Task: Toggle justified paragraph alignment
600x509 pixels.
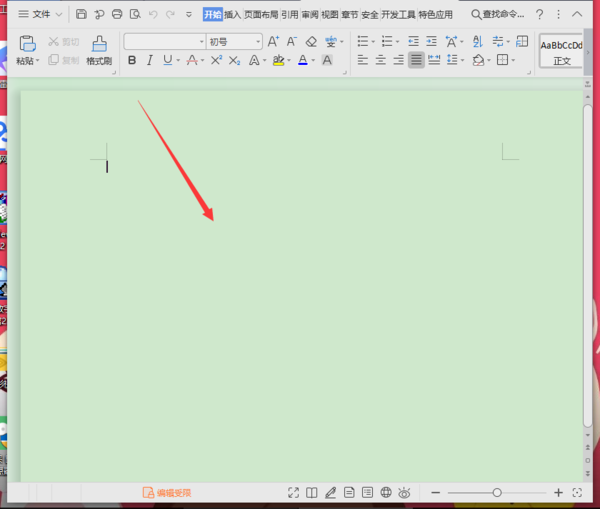Action: (416, 60)
